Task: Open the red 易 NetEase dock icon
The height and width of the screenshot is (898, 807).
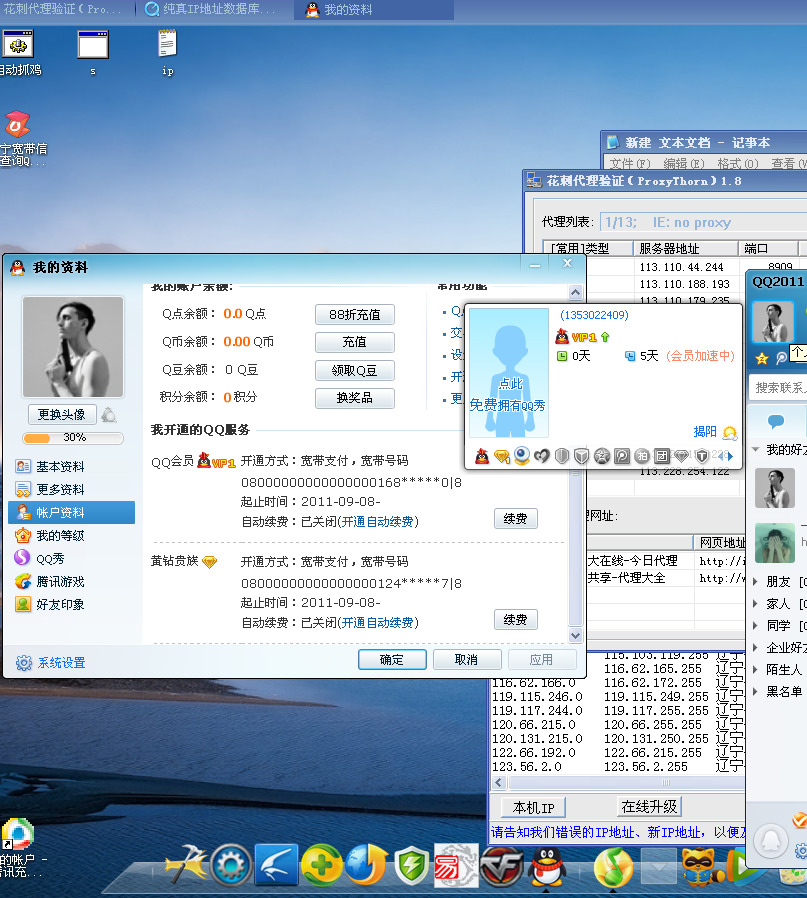Action: coord(456,865)
